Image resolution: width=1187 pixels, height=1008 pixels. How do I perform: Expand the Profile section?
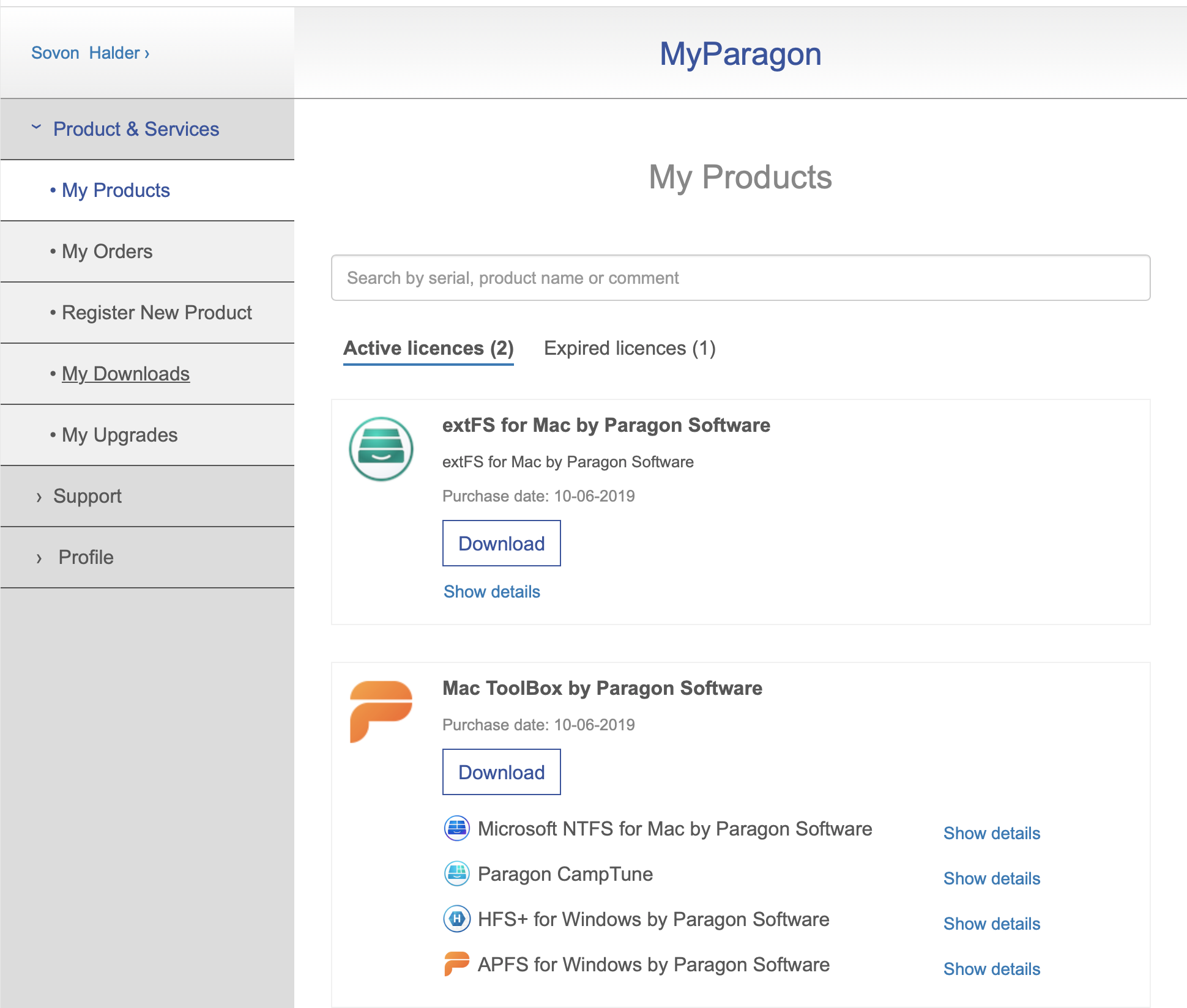tap(86, 557)
